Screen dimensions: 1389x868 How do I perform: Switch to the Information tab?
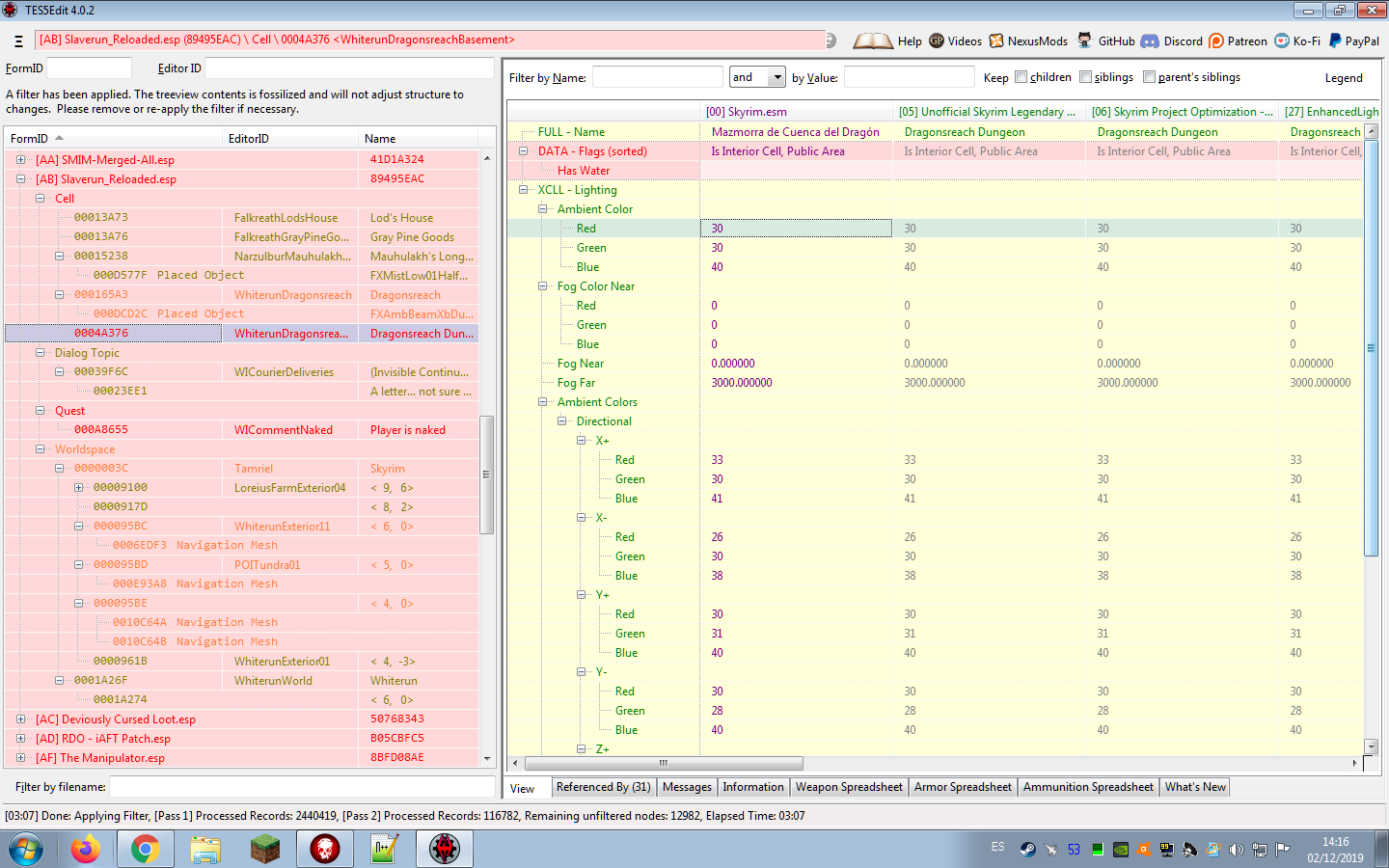[x=753, y=787]
